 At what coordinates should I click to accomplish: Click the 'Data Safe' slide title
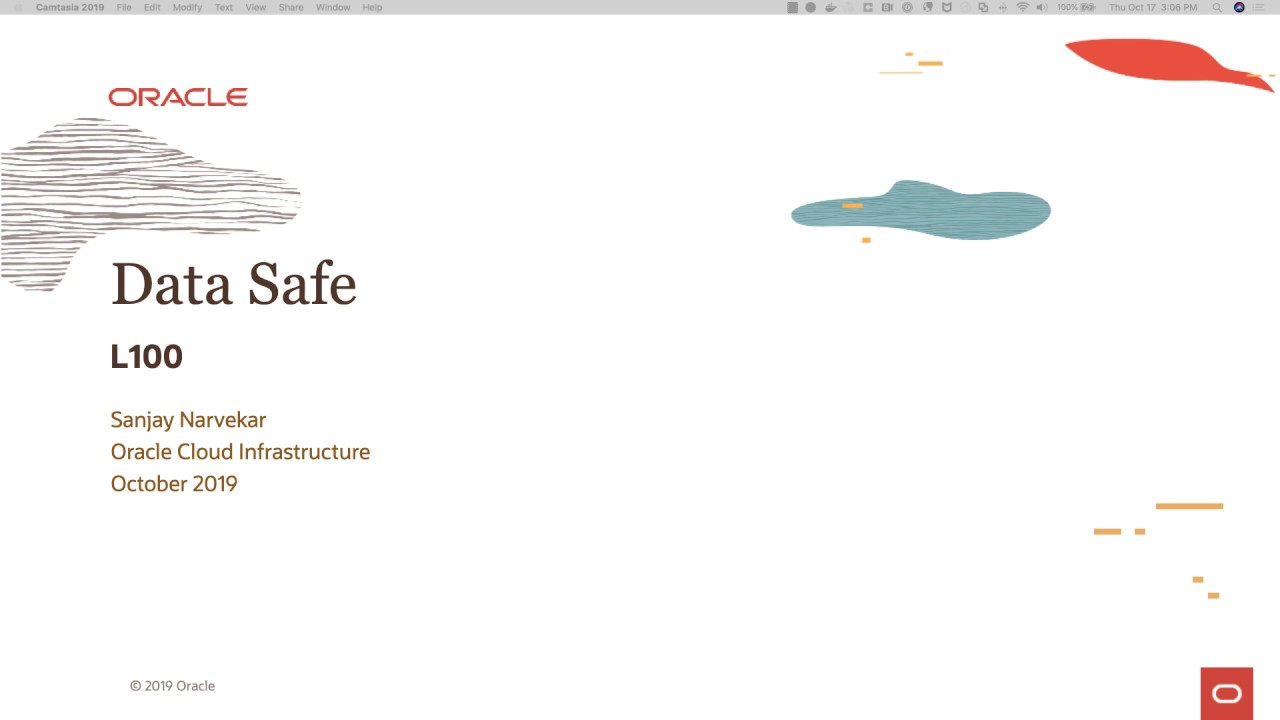(x=233, y=283)
